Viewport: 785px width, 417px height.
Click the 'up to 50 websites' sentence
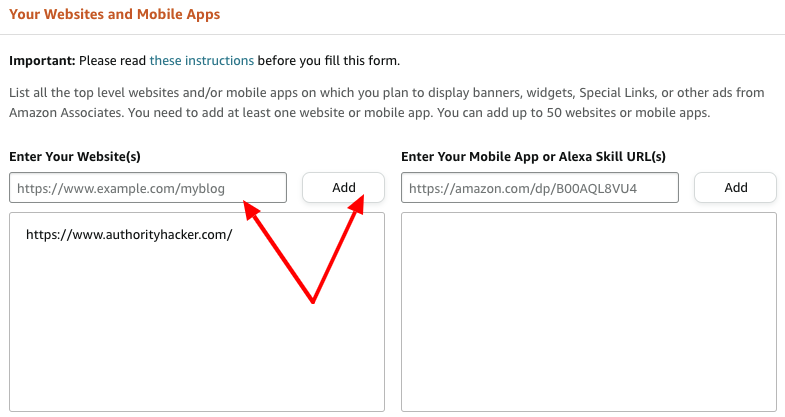coord(590,113)
